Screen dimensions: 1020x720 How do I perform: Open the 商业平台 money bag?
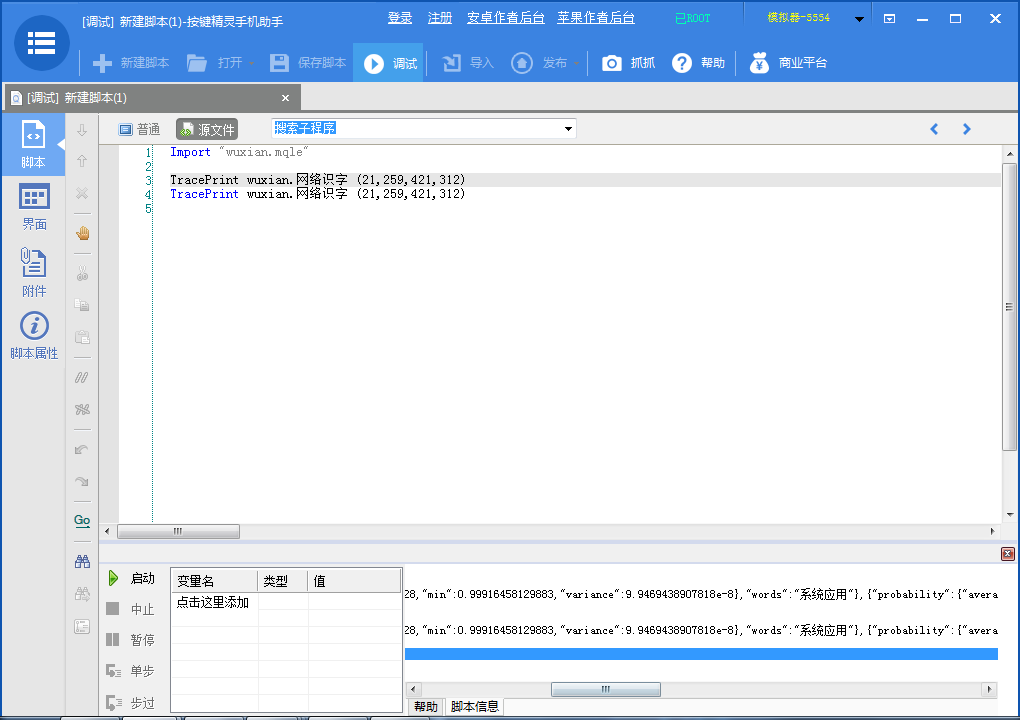788,63
